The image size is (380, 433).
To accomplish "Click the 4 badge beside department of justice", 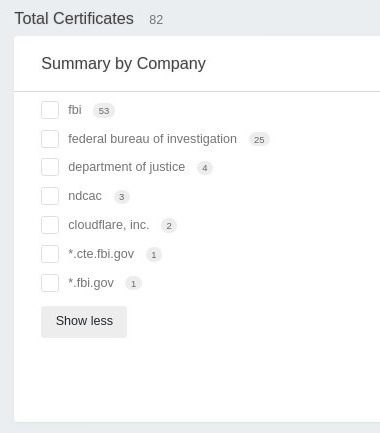I will [x=205, y=168].
